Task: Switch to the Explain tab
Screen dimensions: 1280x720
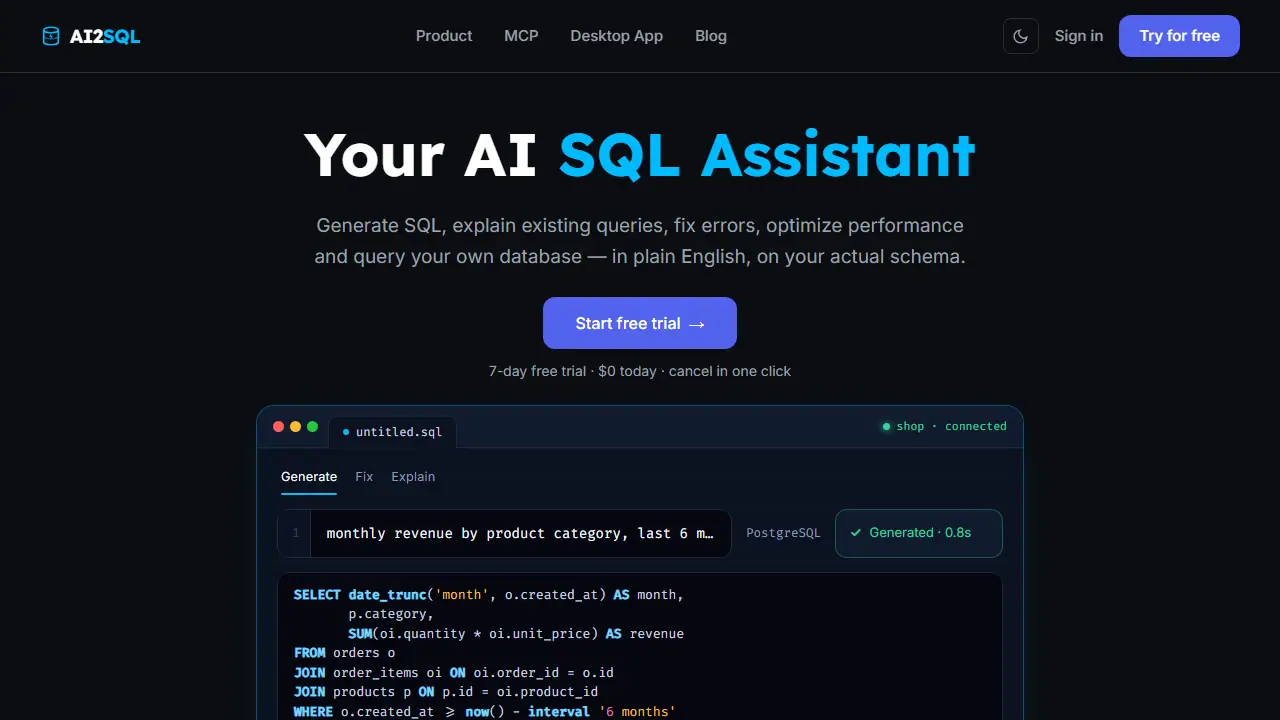Action: pyautogui.click(x=413, y=477)
